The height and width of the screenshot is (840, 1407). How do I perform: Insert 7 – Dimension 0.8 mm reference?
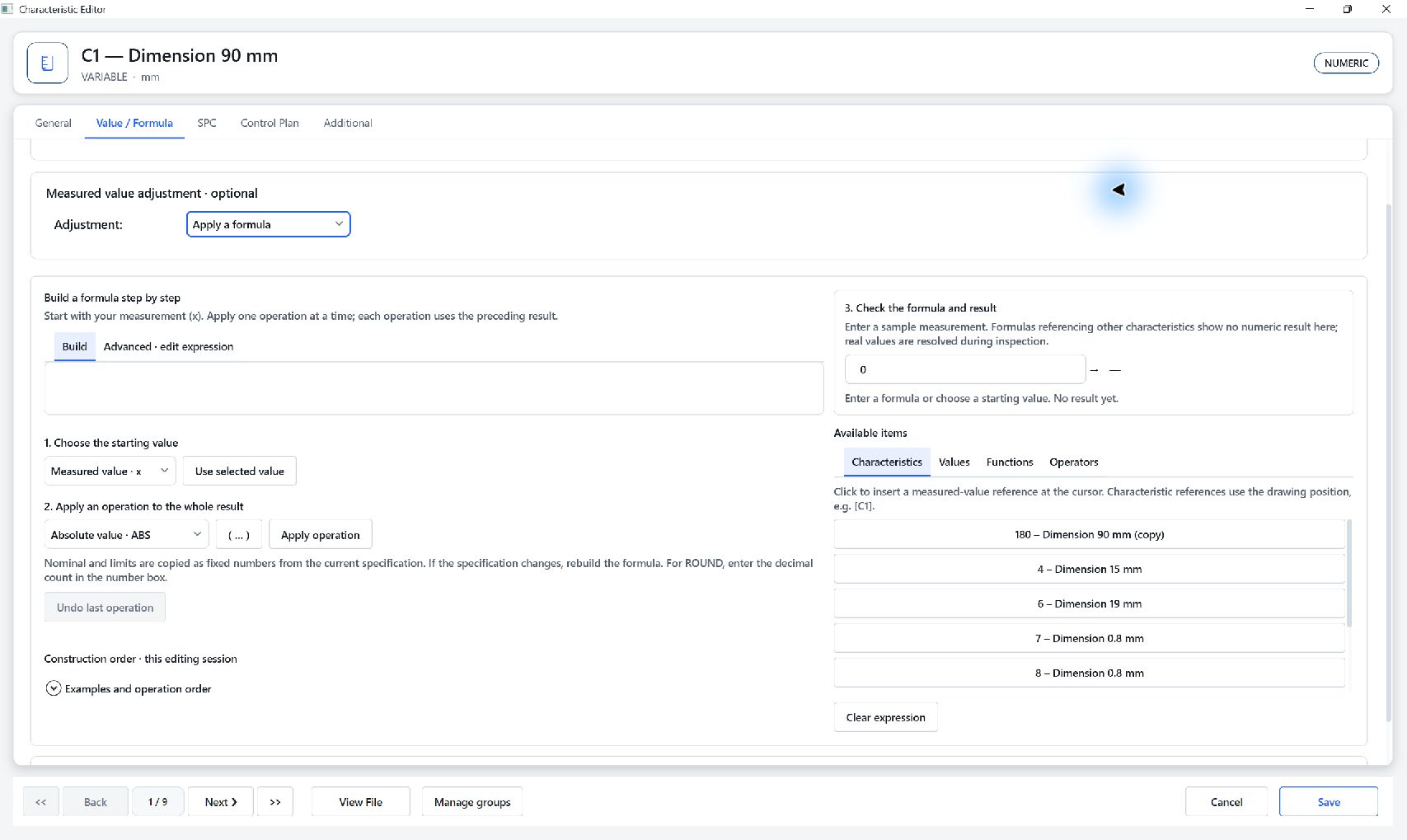(1089, 638)
